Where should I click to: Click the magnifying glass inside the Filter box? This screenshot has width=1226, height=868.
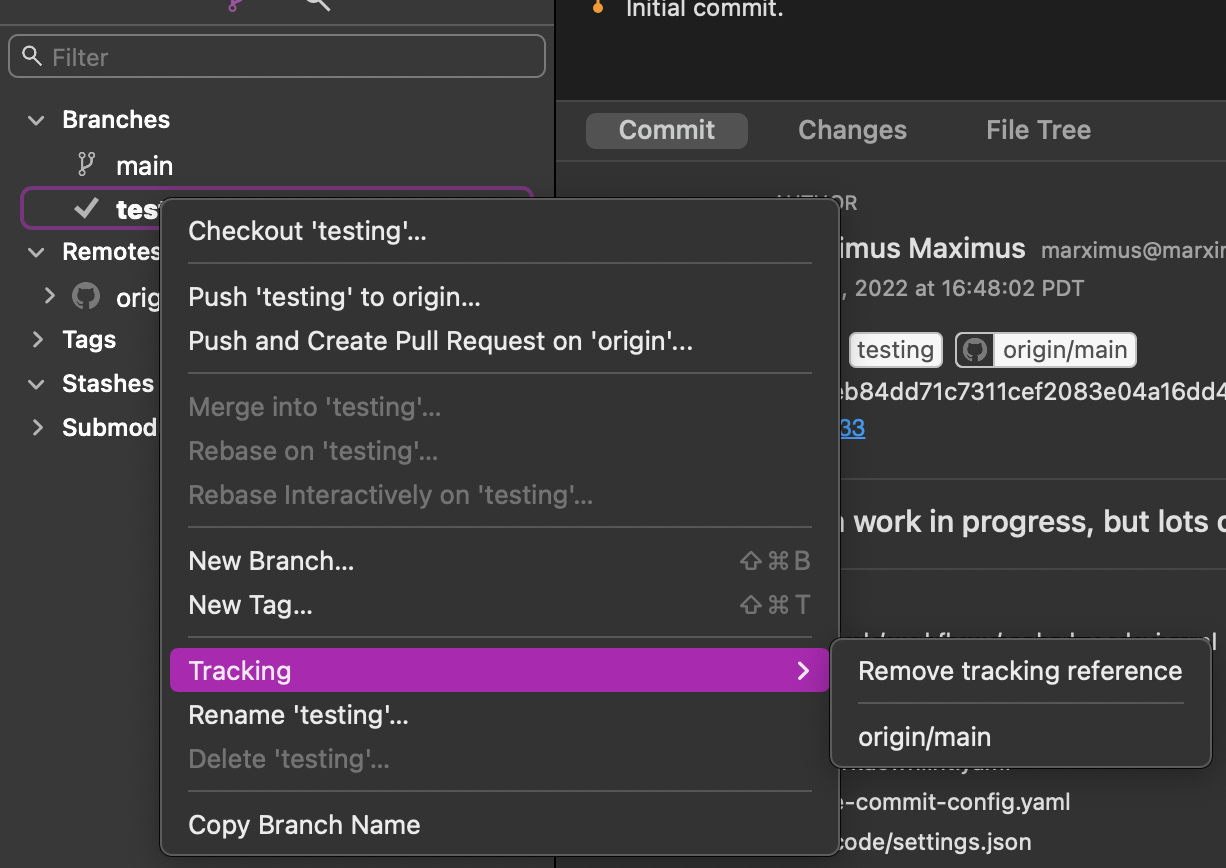[32, 55]
